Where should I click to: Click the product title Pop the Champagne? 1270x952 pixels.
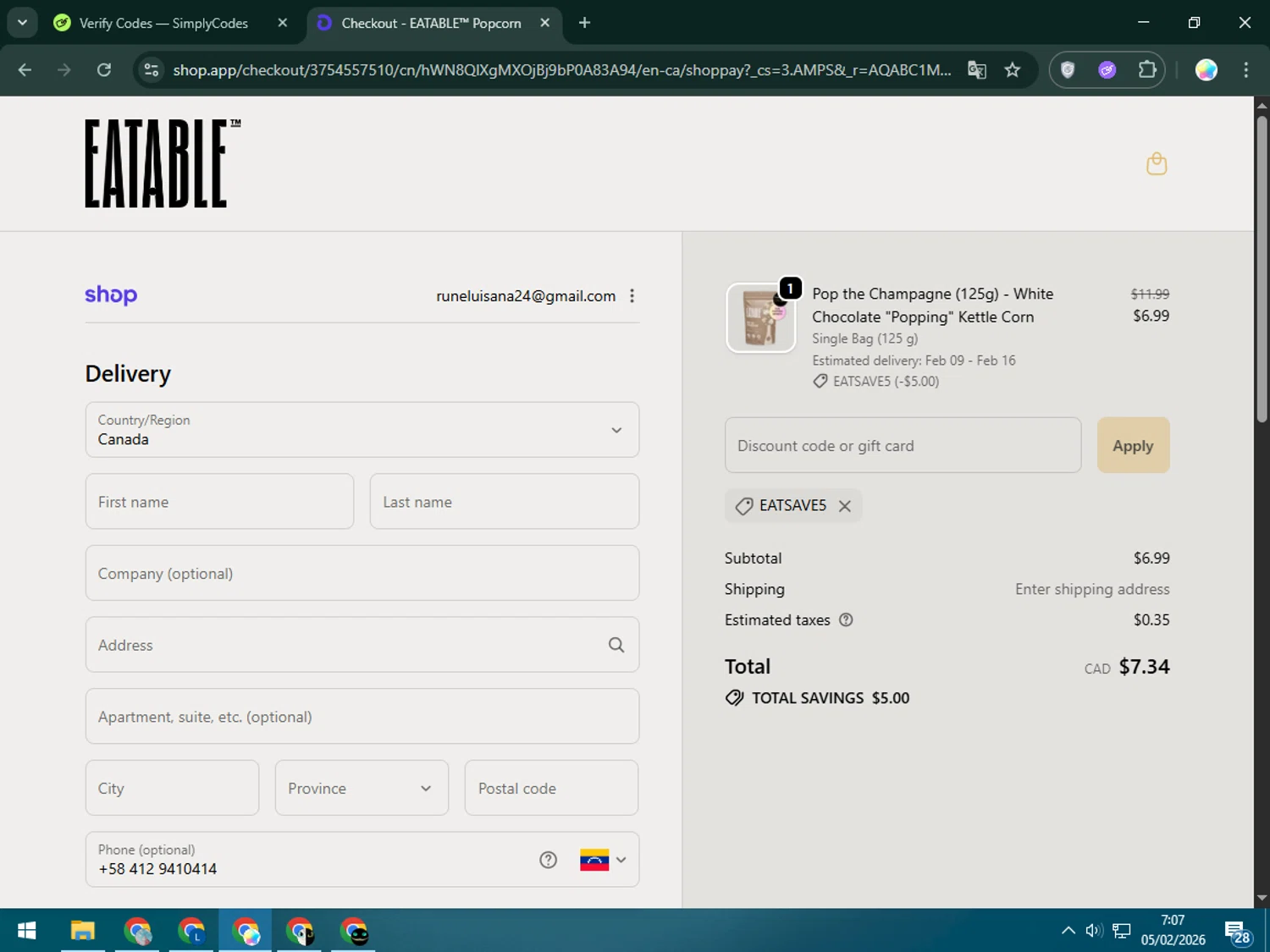pyautogui.click(x=932, y=305)
